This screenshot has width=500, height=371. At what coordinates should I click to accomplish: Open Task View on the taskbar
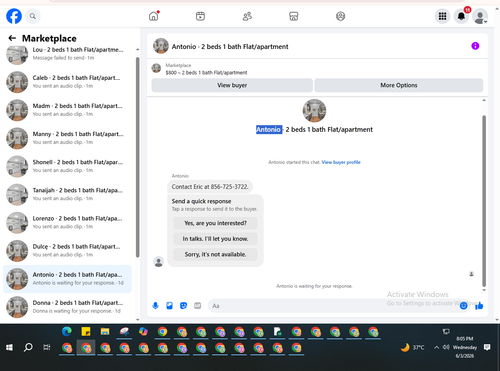[47, 348]
